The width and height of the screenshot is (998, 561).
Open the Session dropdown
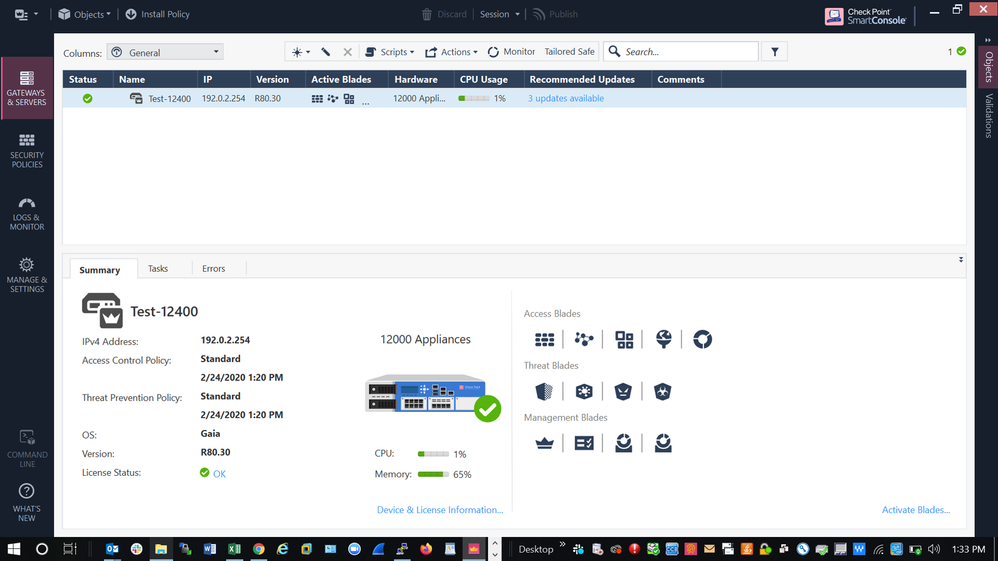click(500, 14)
